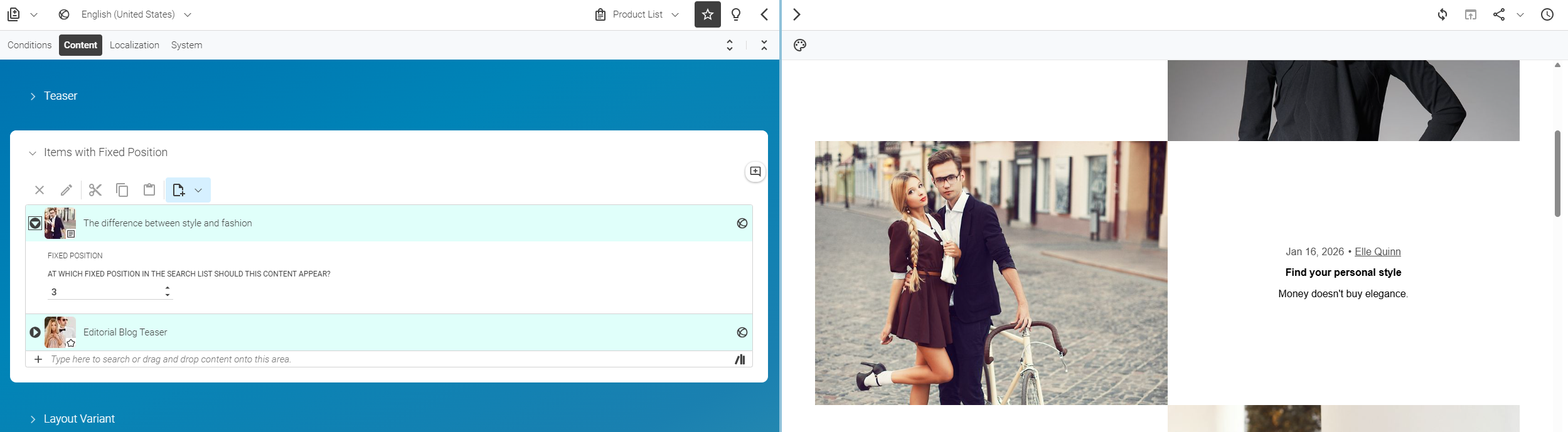Screen dimensions: 1568x432
Task: Click the palette icon in preview toolbar
Action: pos(800,45)
